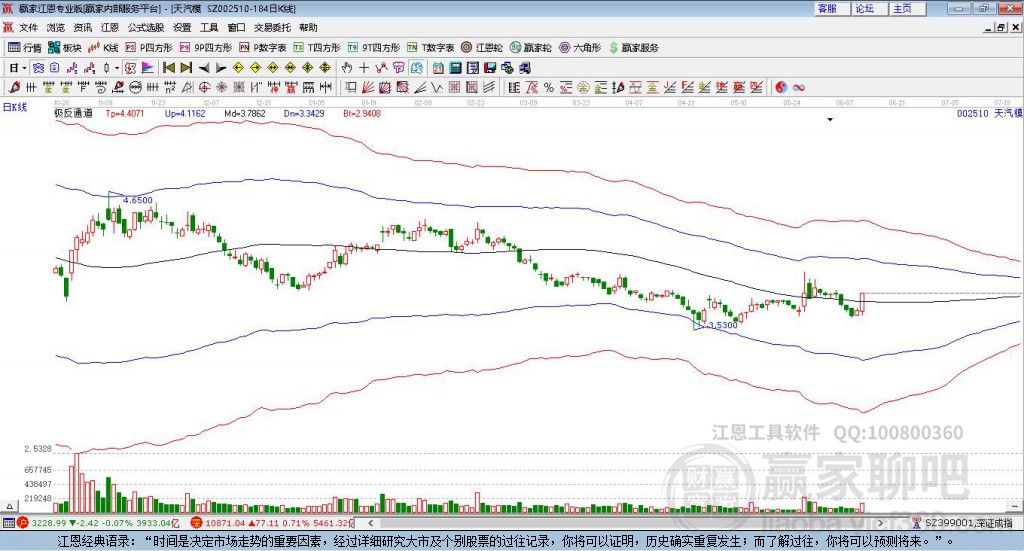Expand the candlestick style dropdown arrow

pyautogui.click(x=117, y=68)
